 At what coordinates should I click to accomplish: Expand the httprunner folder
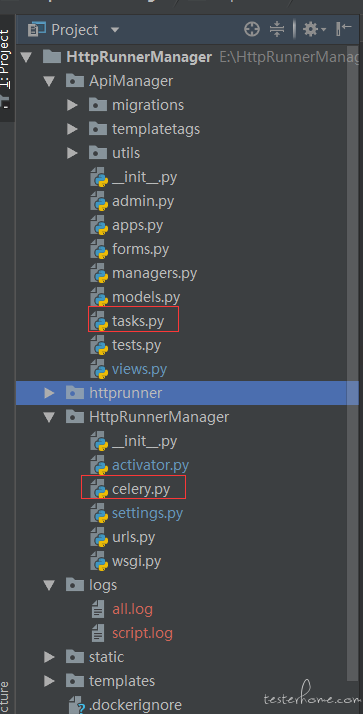pos(49,393)
